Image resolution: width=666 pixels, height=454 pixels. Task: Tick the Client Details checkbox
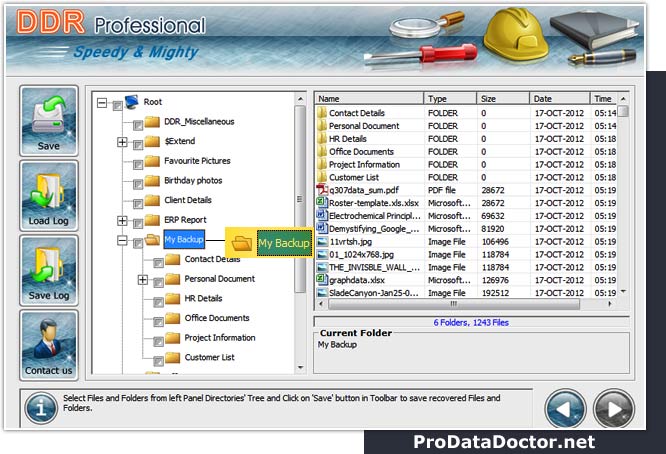(138, 204)
